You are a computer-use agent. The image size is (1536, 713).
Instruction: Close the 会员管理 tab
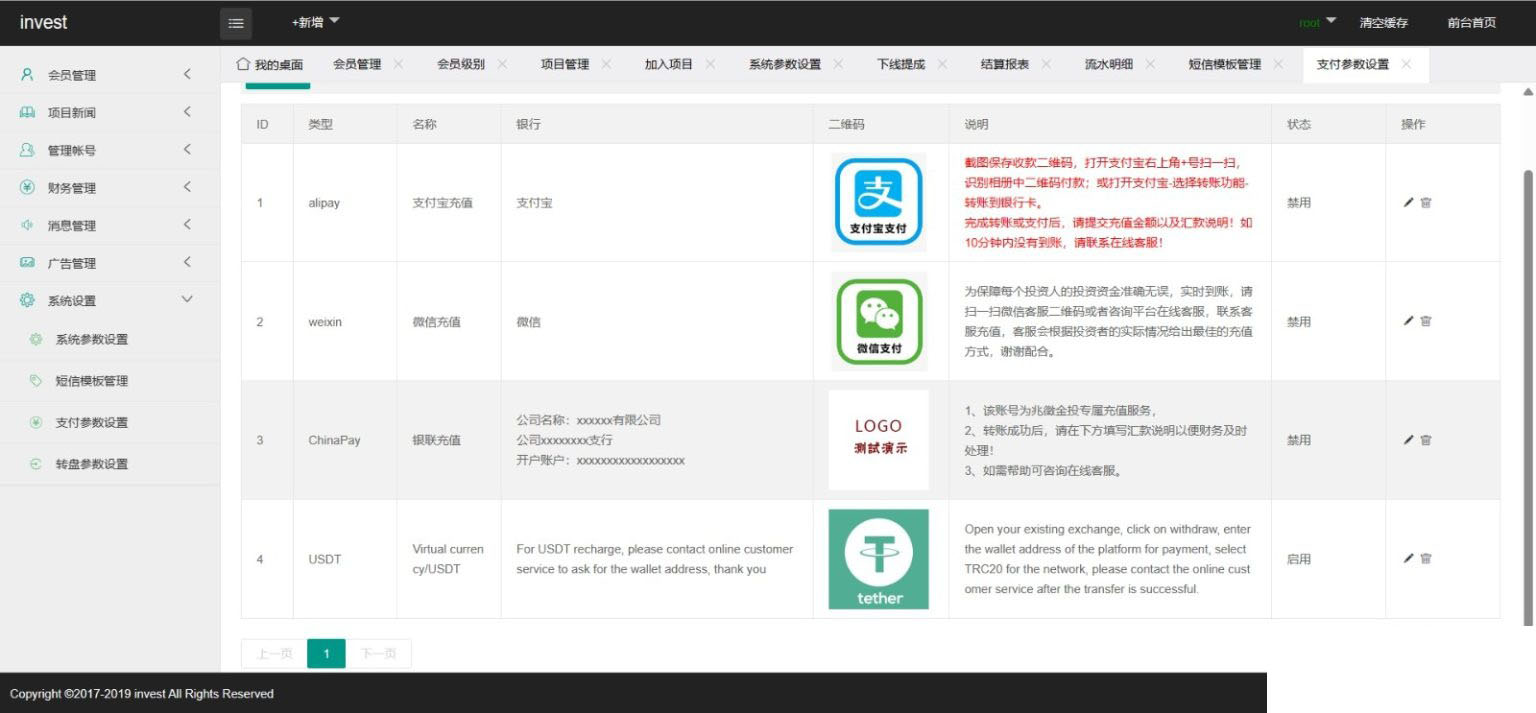coord(399,64)
